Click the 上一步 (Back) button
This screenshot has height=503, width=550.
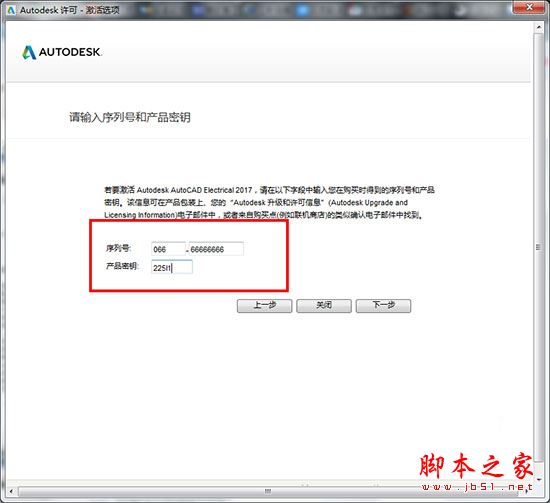pos(264,306)
